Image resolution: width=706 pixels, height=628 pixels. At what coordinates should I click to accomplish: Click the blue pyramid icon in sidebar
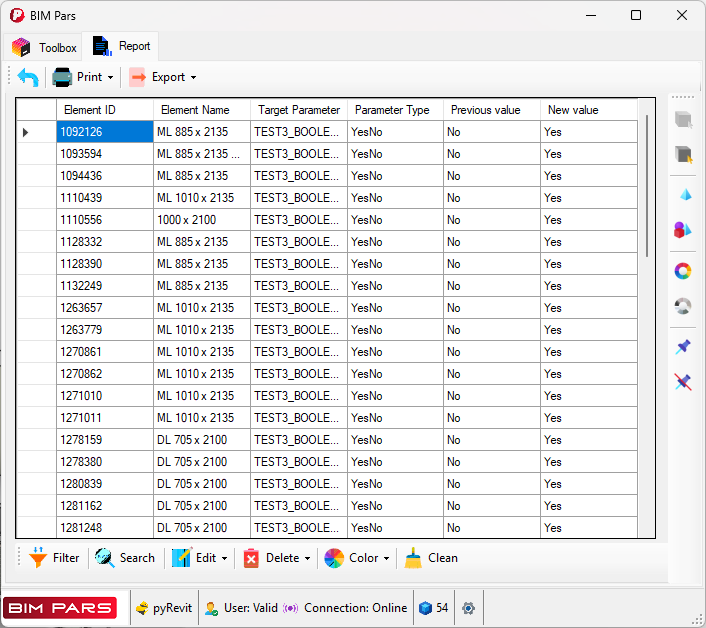(x=684, y=194)
